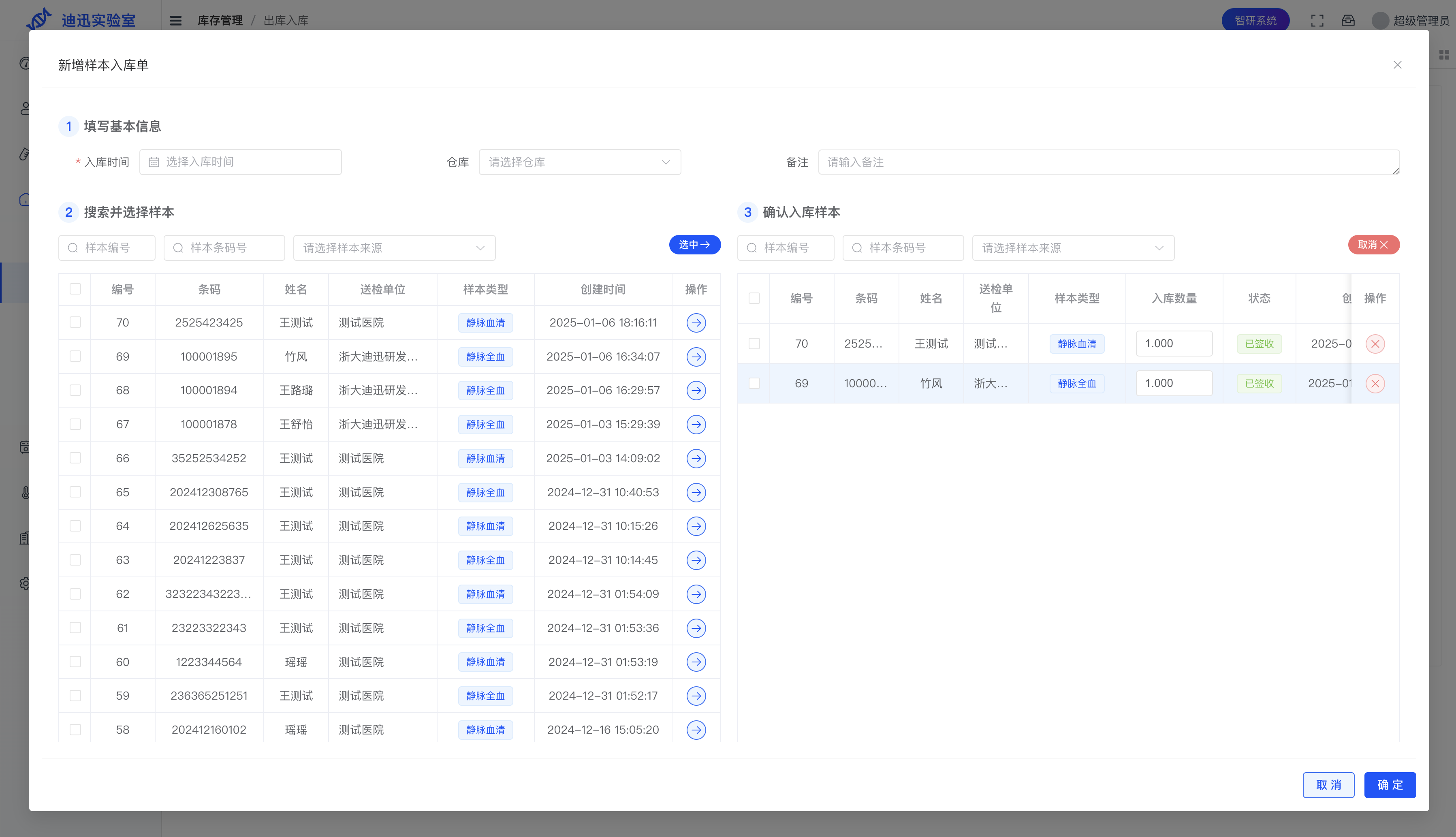
Task: Select all rows in left sample table
Action: [75, 288]
